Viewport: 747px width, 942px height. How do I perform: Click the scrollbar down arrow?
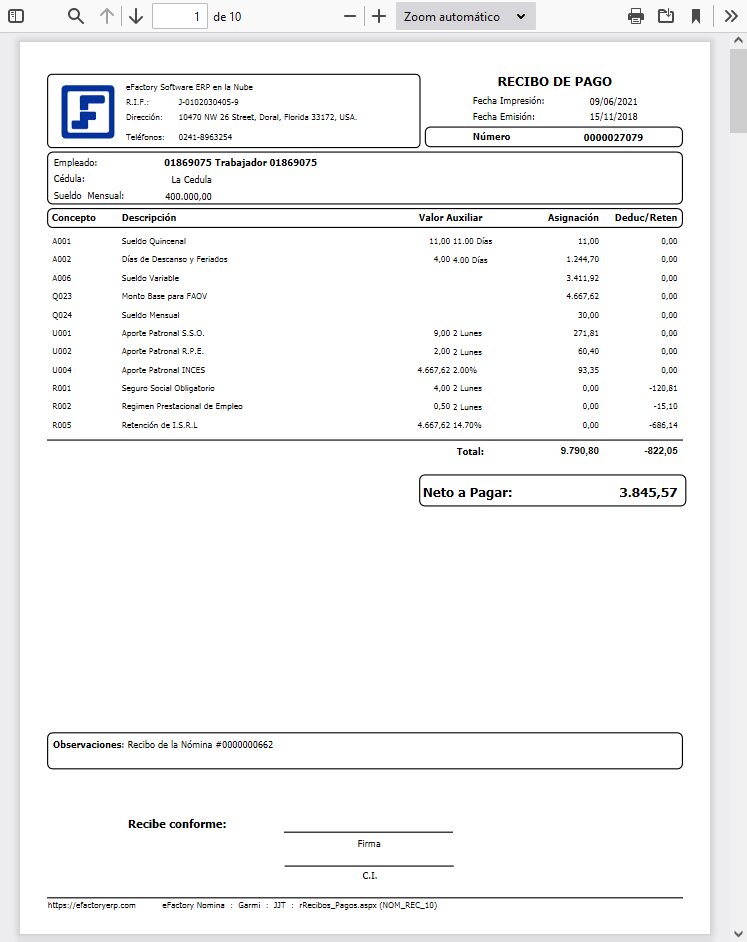click(x=738, y=934)
